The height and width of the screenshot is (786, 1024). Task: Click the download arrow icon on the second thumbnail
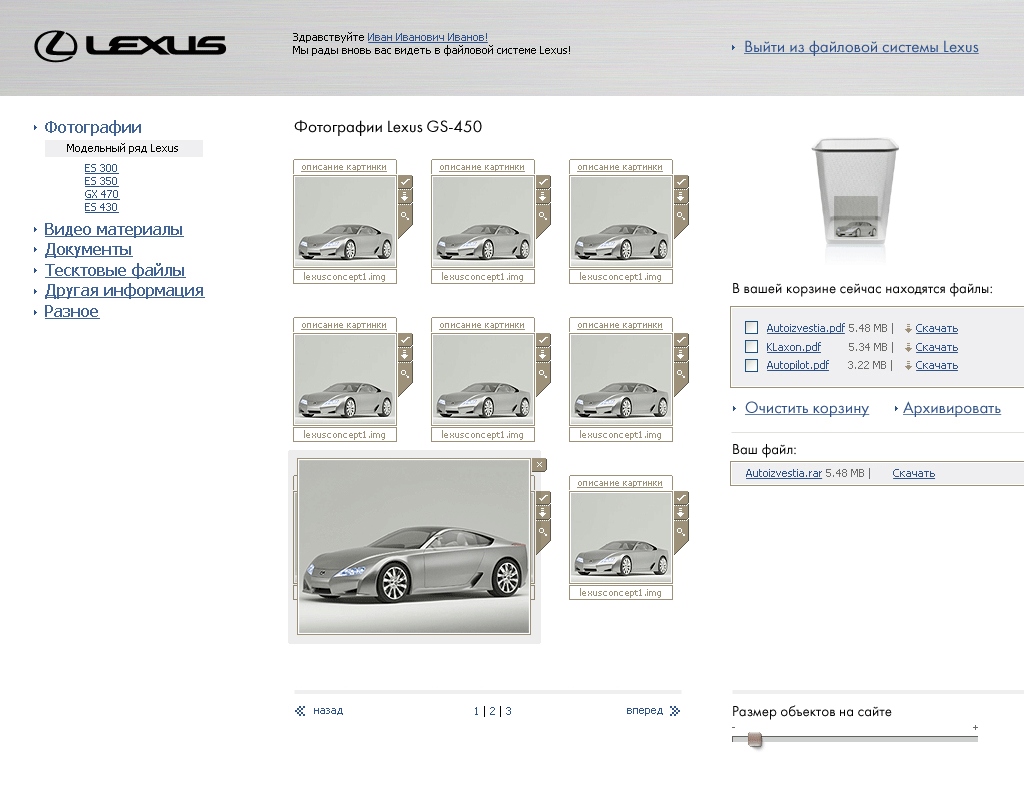point(543,198)
